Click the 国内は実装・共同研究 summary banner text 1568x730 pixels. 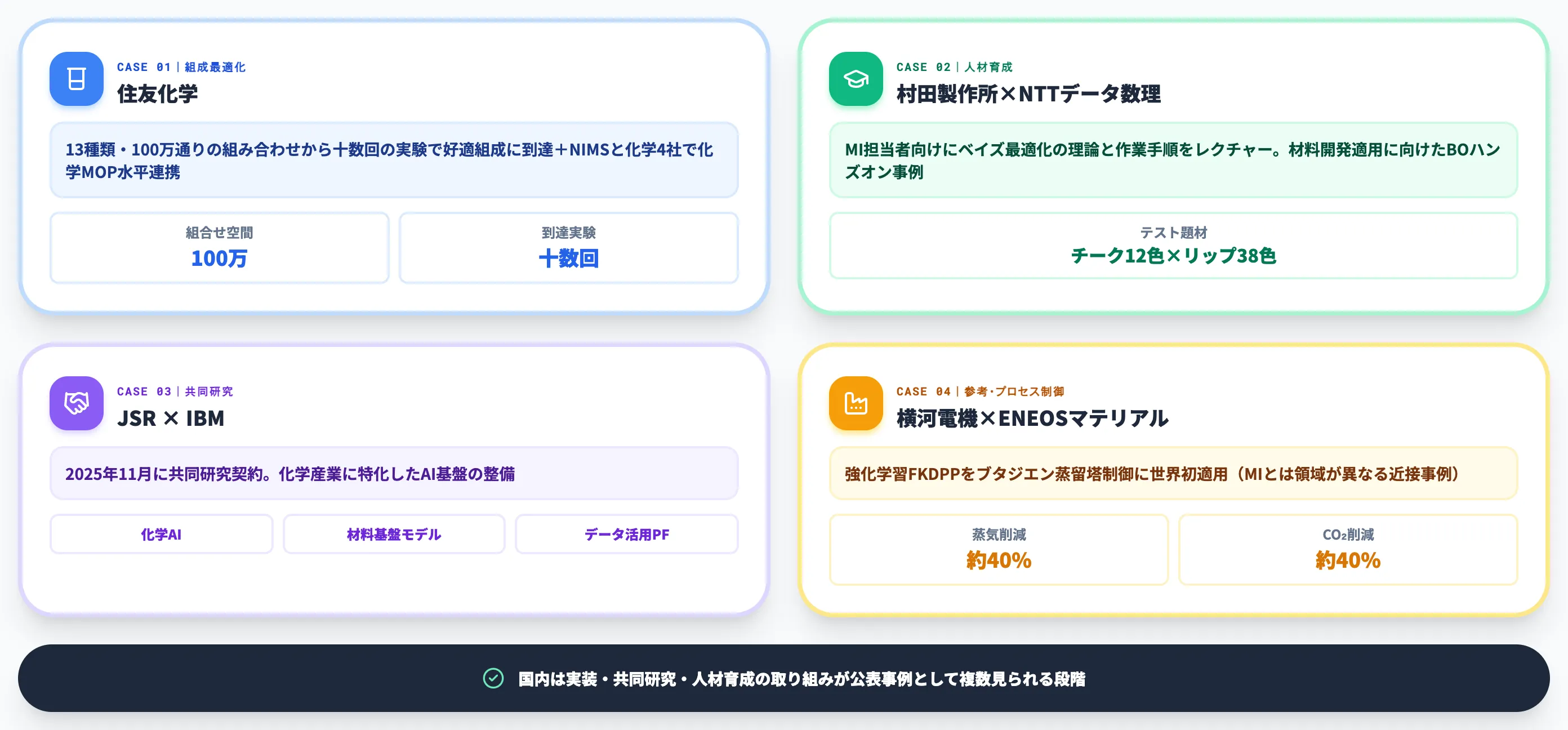[x=801, y=678]
